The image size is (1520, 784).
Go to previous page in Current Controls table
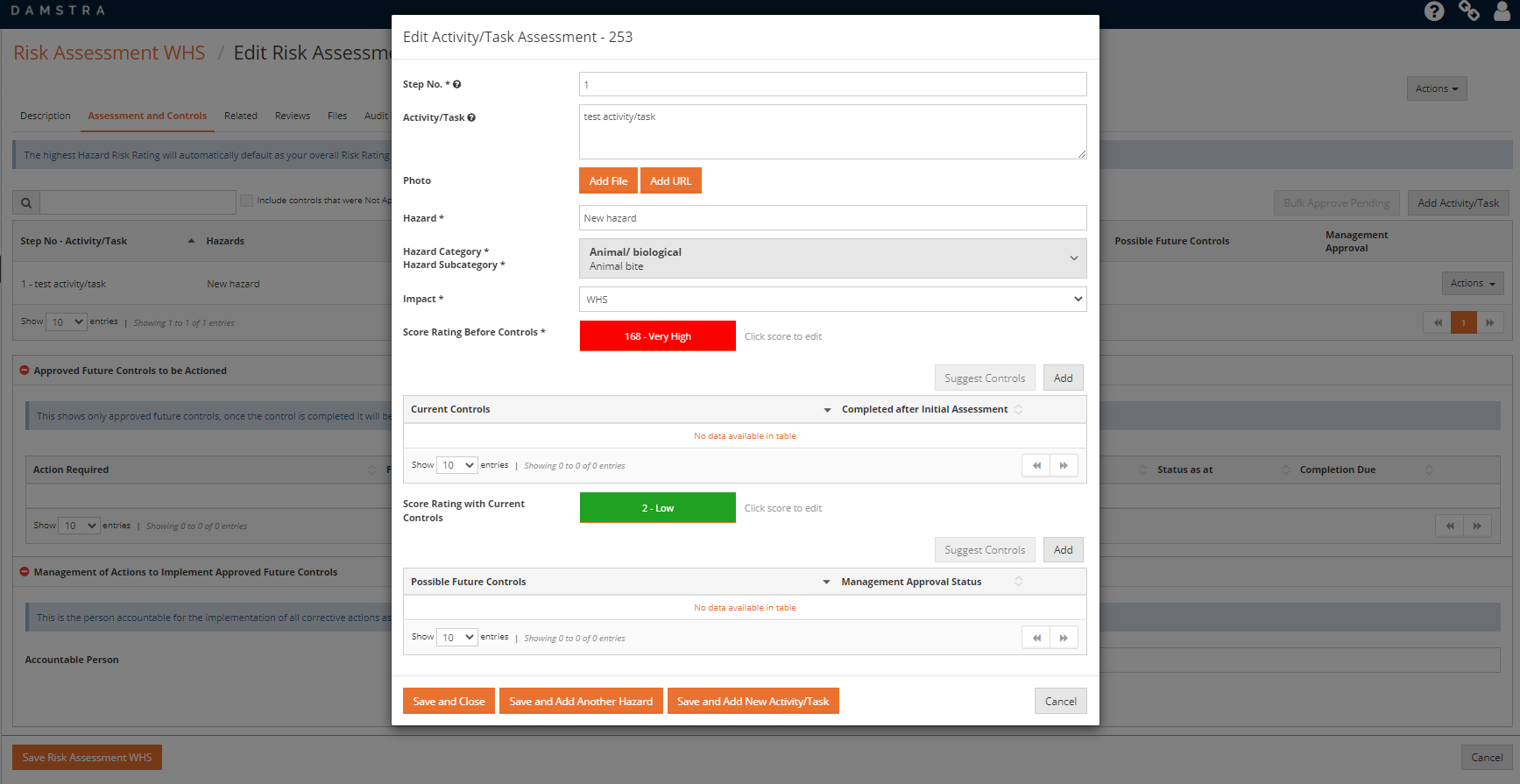pyautogui.click(x=1036, y=466)
